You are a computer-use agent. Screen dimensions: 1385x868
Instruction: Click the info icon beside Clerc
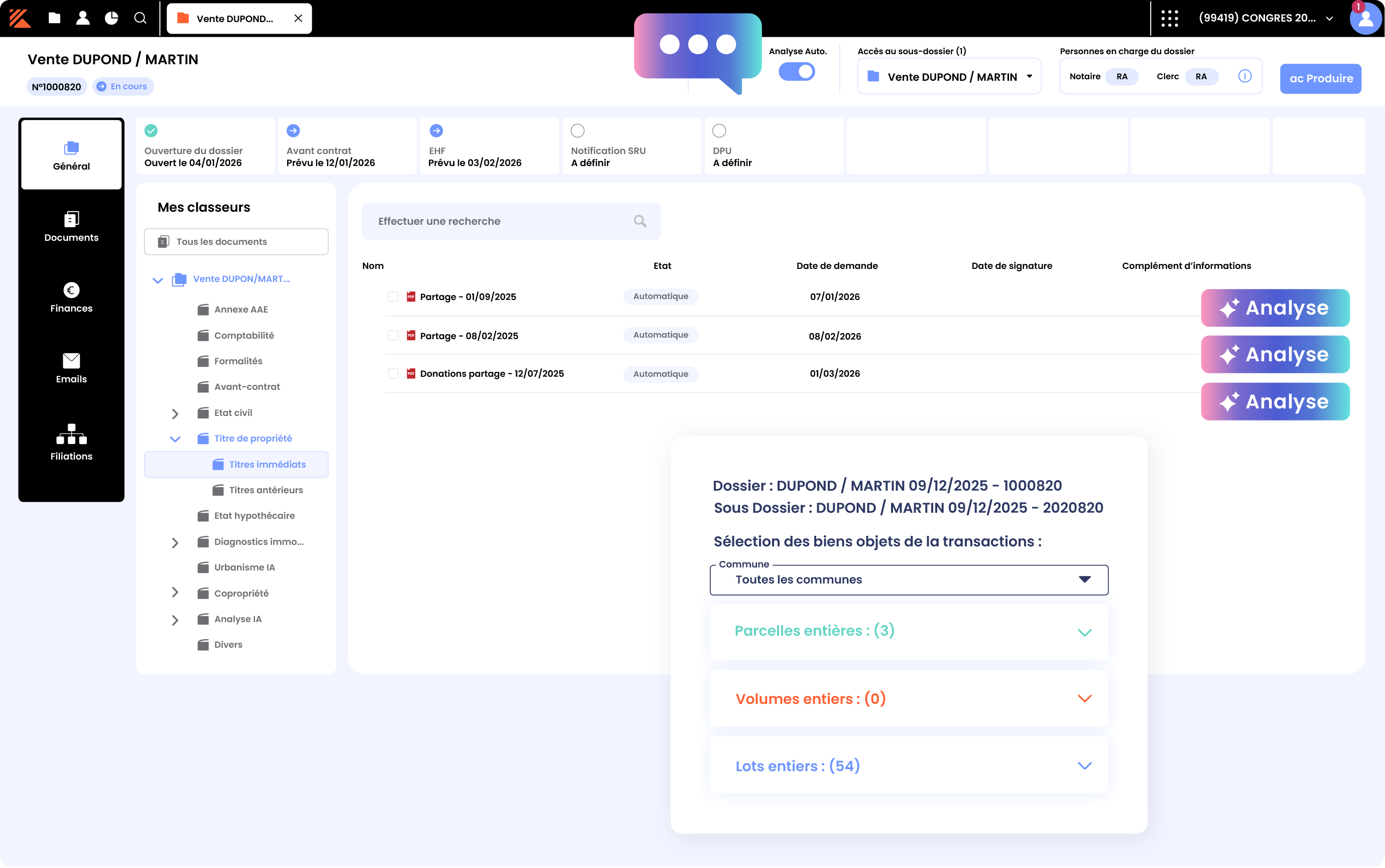point(1244,76)
